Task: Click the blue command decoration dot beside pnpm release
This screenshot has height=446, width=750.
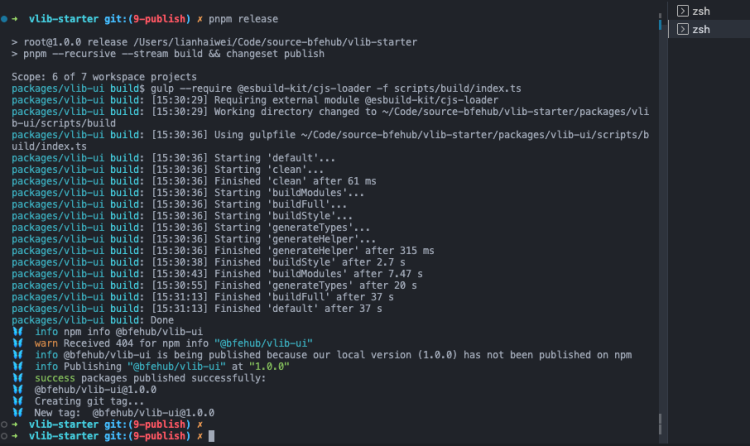Action: coord(4,19)
